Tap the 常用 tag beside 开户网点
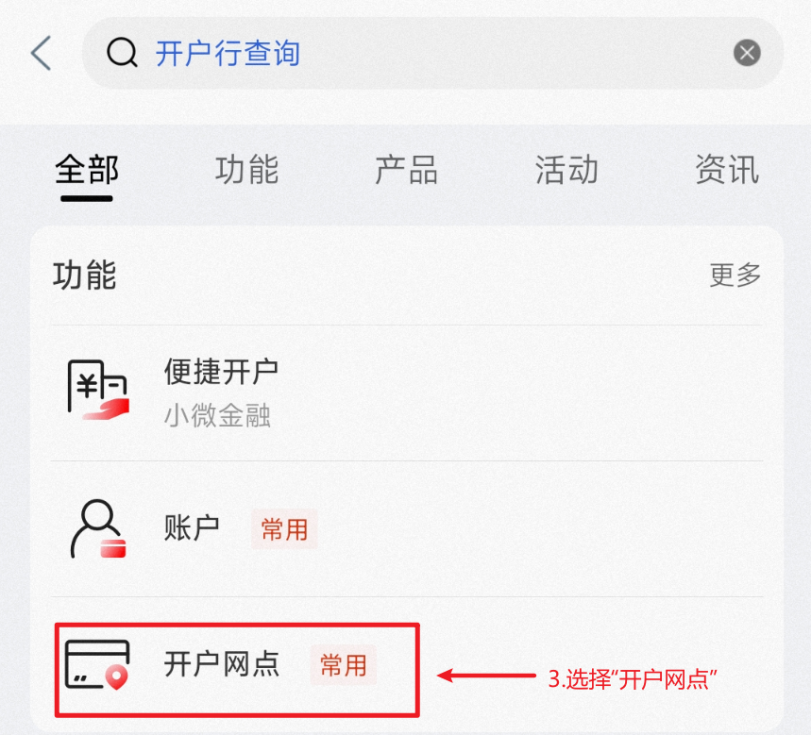Viewport: 811px width, 735px height. click(343, 665)
